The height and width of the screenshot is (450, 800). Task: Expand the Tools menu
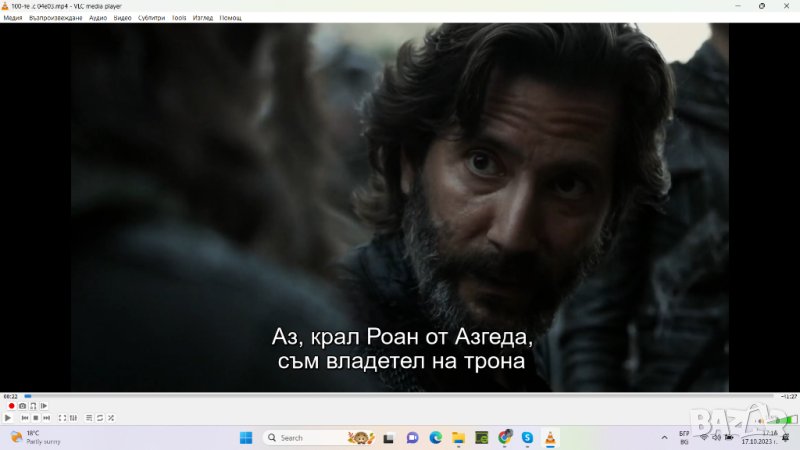pos(178,18)
